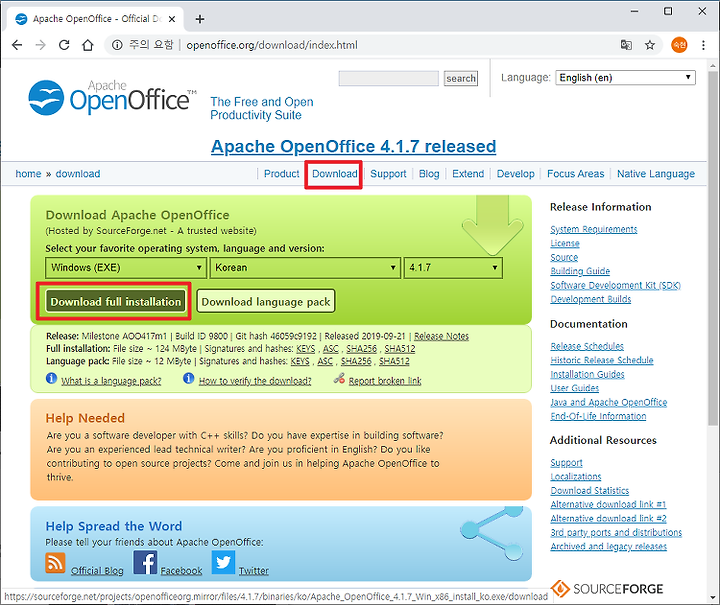Viewport: 720px width, 605px height.
Task: Click the download breadcrumb link
Action: 78,174
